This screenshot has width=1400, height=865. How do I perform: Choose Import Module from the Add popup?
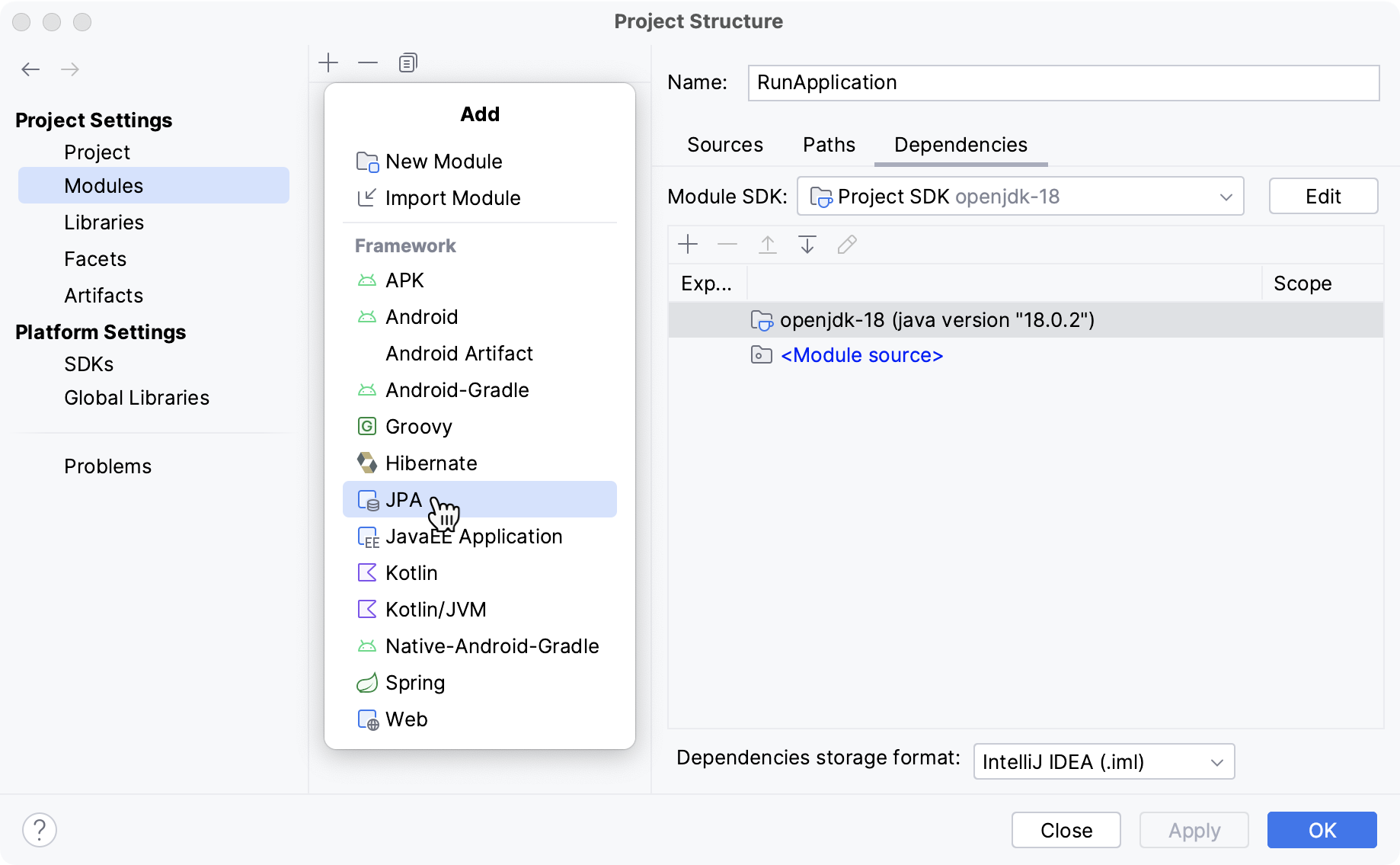coord(452,197)
